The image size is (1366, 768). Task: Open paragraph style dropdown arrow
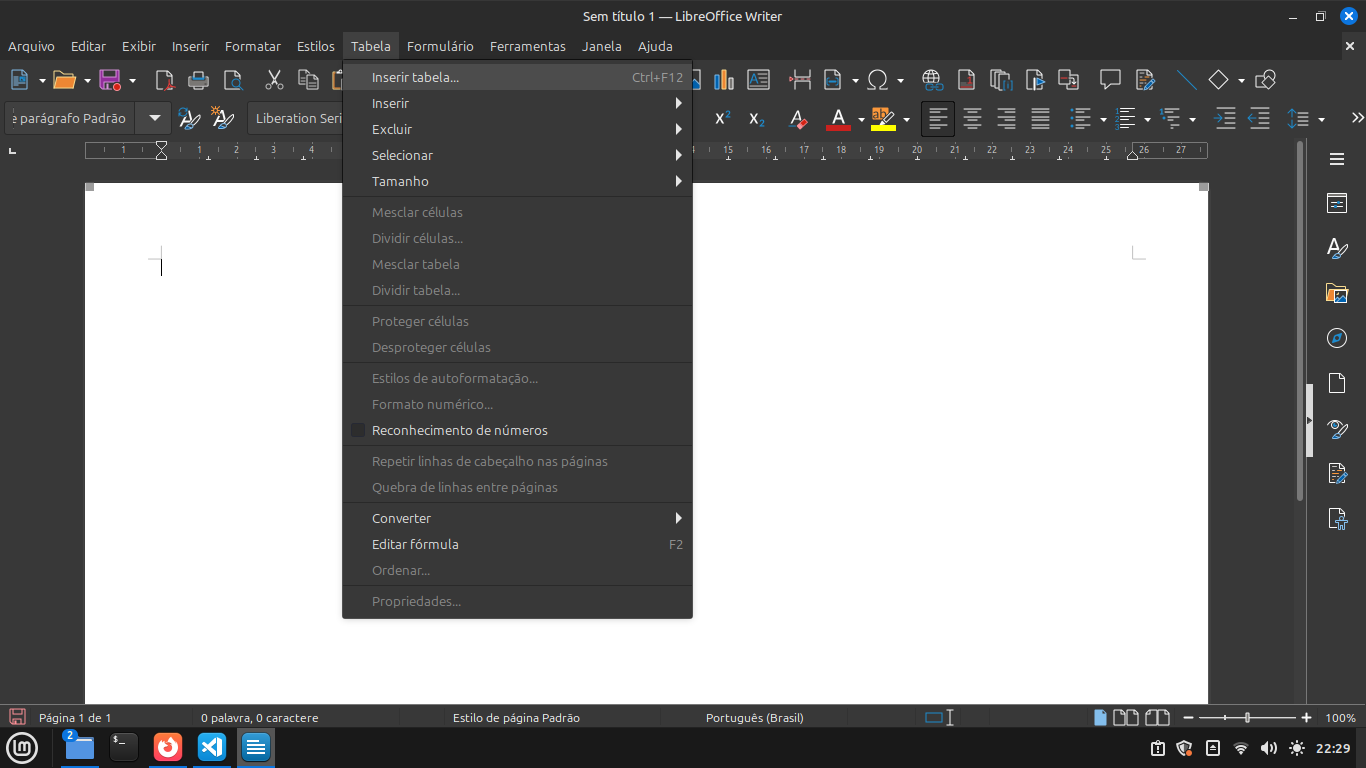point(154,118)
